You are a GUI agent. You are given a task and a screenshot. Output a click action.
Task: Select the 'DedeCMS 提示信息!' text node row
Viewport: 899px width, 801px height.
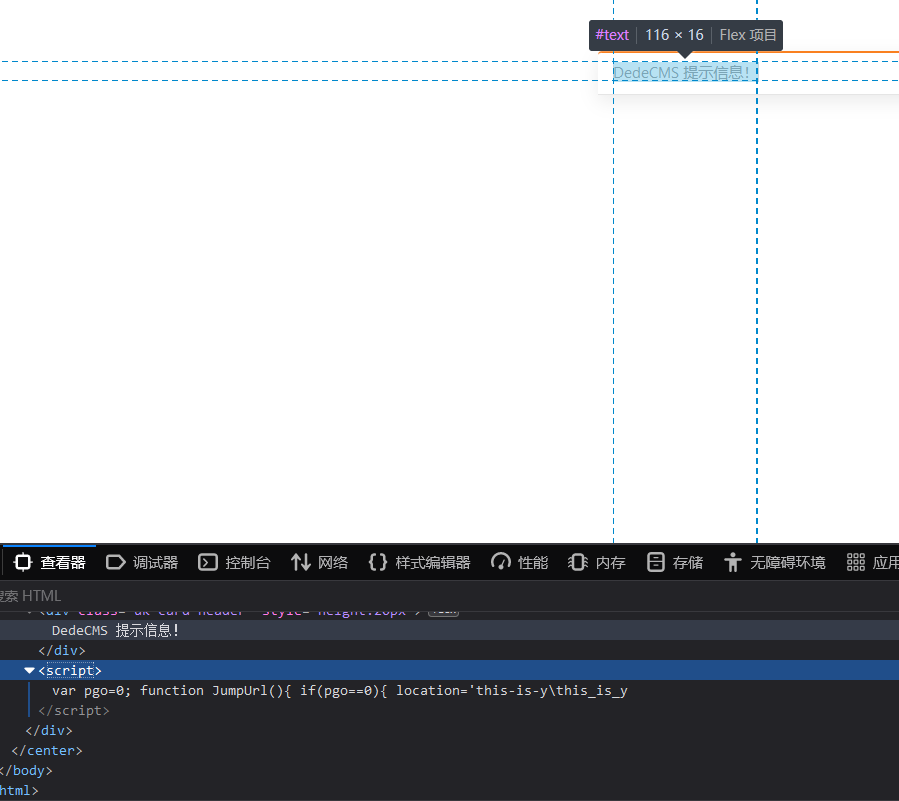pos(450,630)
